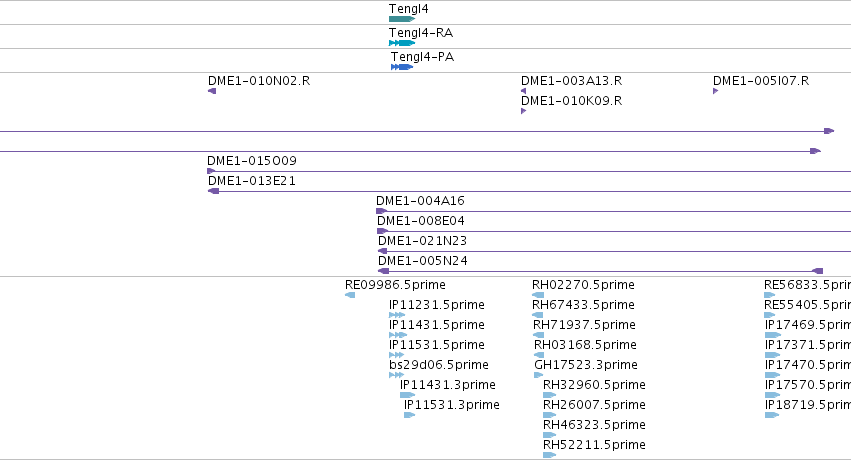Image resolution: width=851 pixels, height=460 pixels.
Task: Click the RE09986.5prime label
Action: 395,285
